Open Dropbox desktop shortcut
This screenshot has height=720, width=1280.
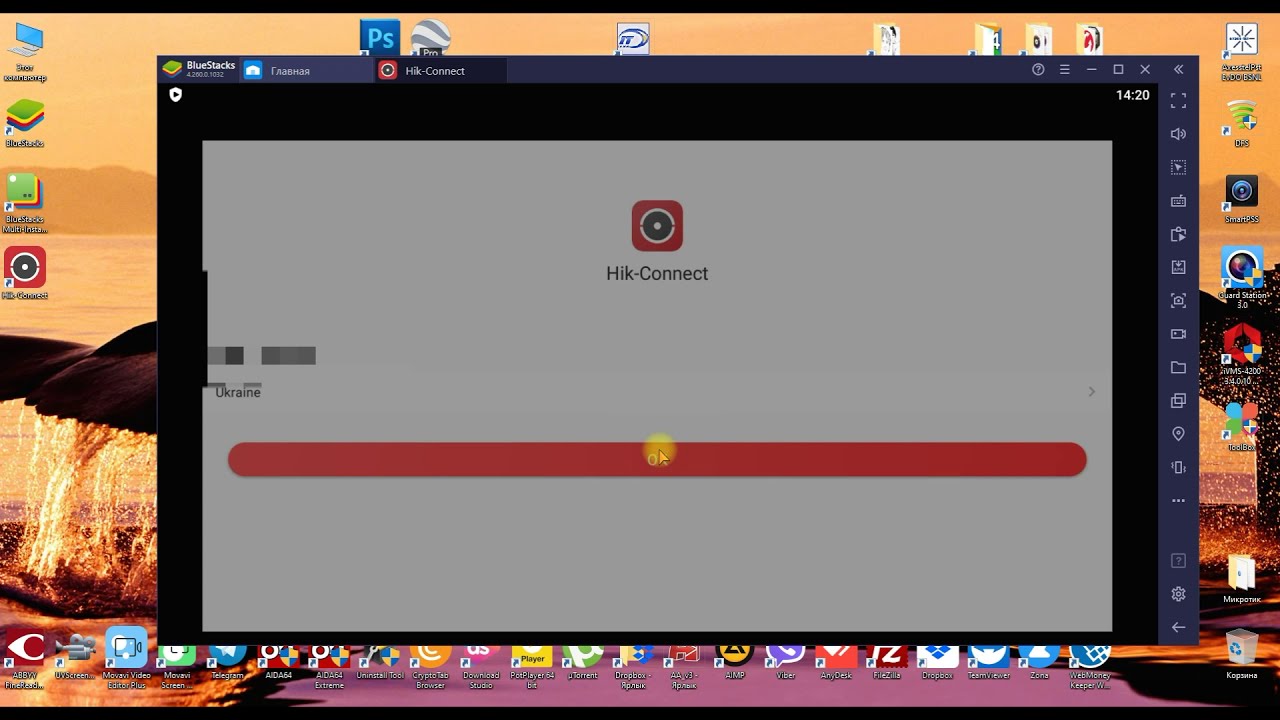point(937,661)
